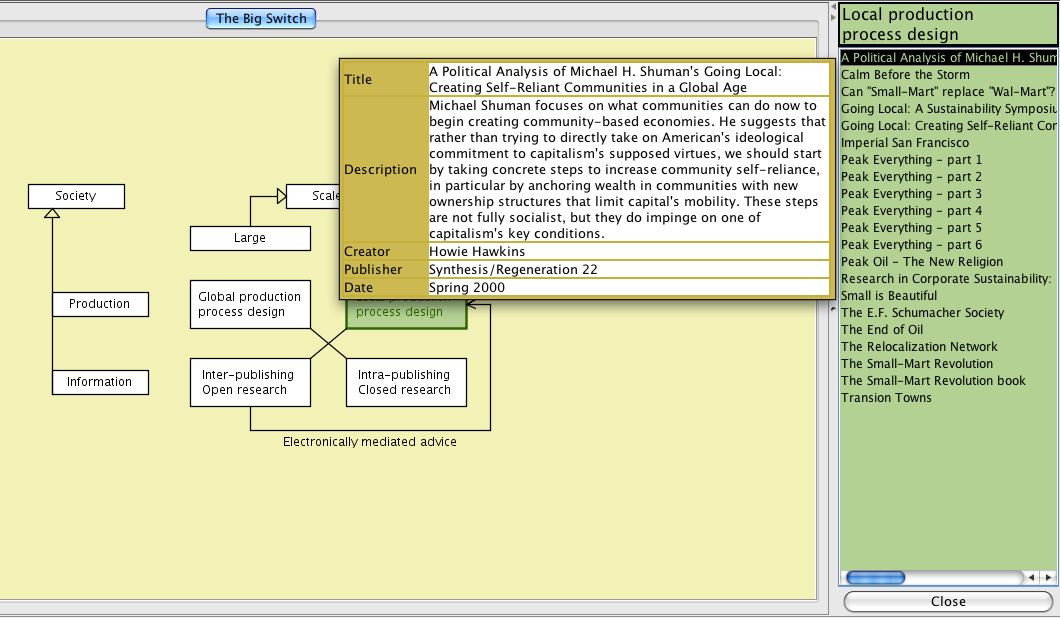Open Calm Before the Storm entry

[x=905, y=75]
